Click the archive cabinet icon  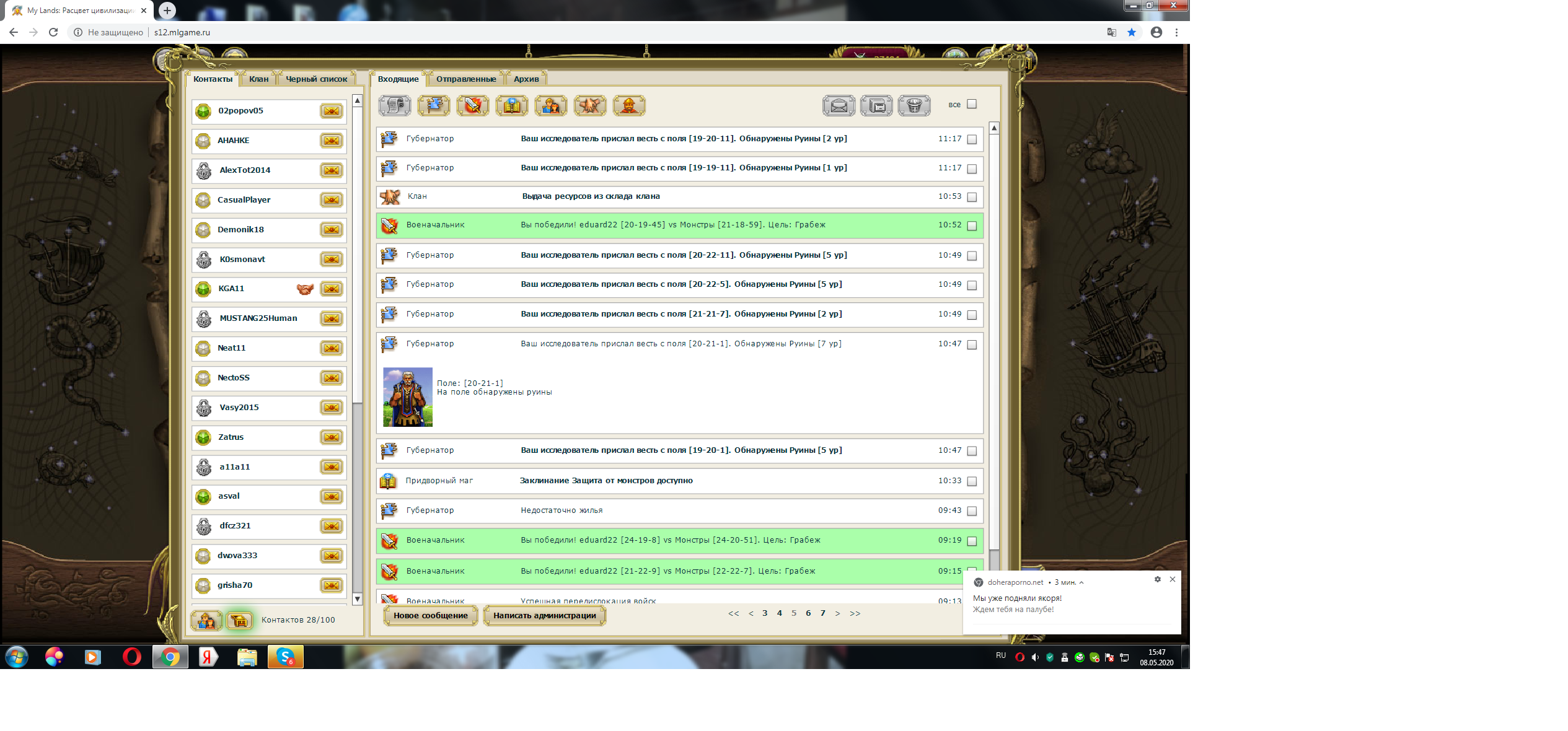pyautogui.click(x=876, y=106)
